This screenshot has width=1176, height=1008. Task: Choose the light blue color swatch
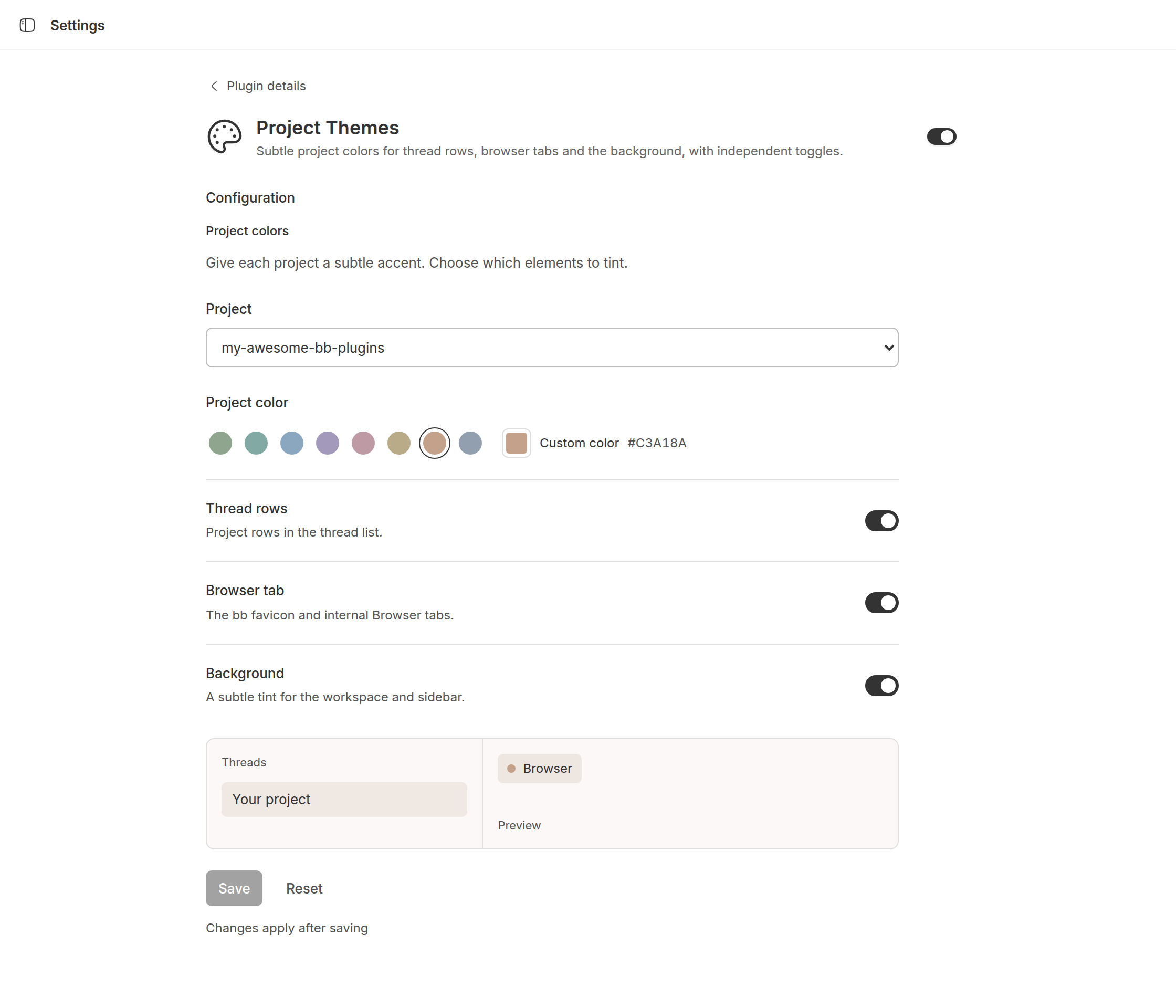292,443
